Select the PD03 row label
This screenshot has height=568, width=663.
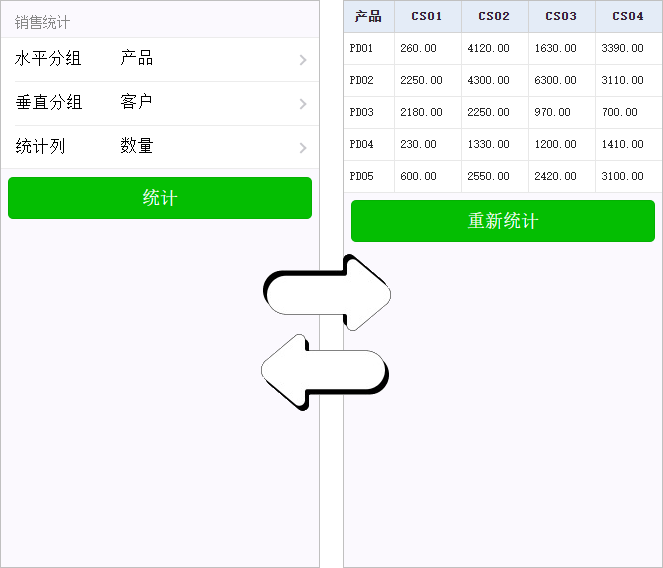pyautogui.click(x=361, y=112)
